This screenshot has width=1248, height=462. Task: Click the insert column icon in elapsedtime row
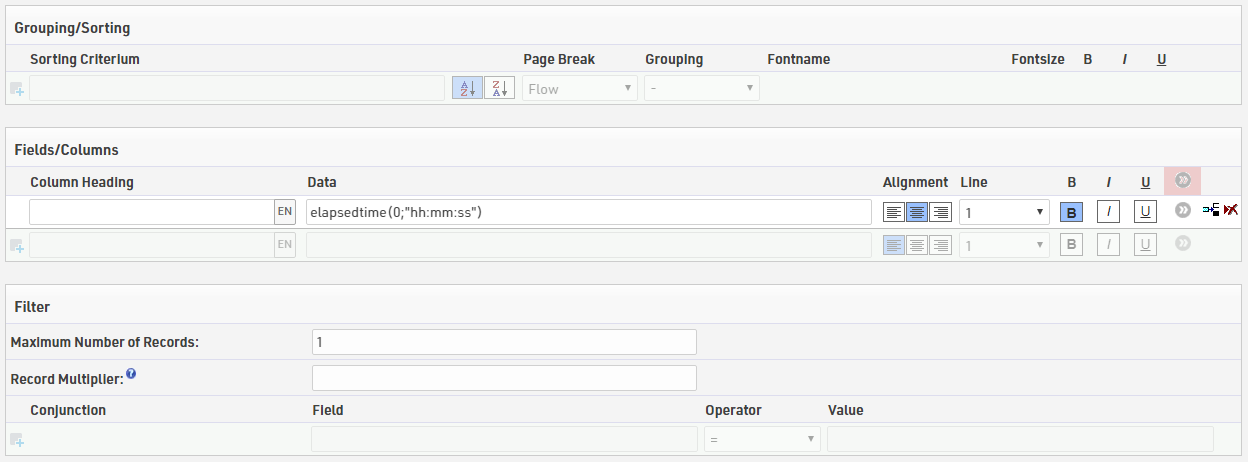point(1210,210)
